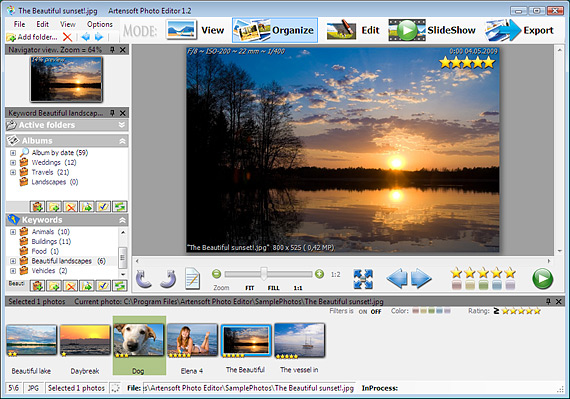Switch to View mode
The height and width of the screenshot is (399, 570).
195,30
